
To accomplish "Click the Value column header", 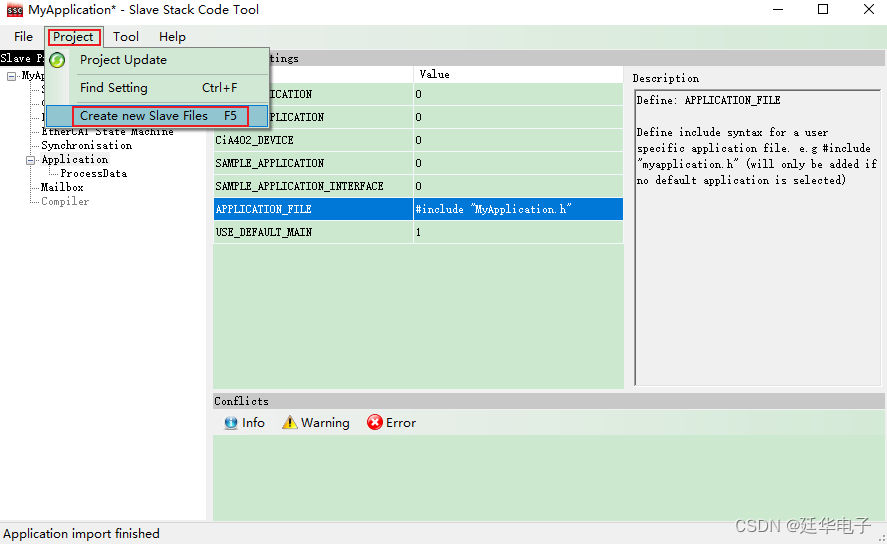I will 518,75.
